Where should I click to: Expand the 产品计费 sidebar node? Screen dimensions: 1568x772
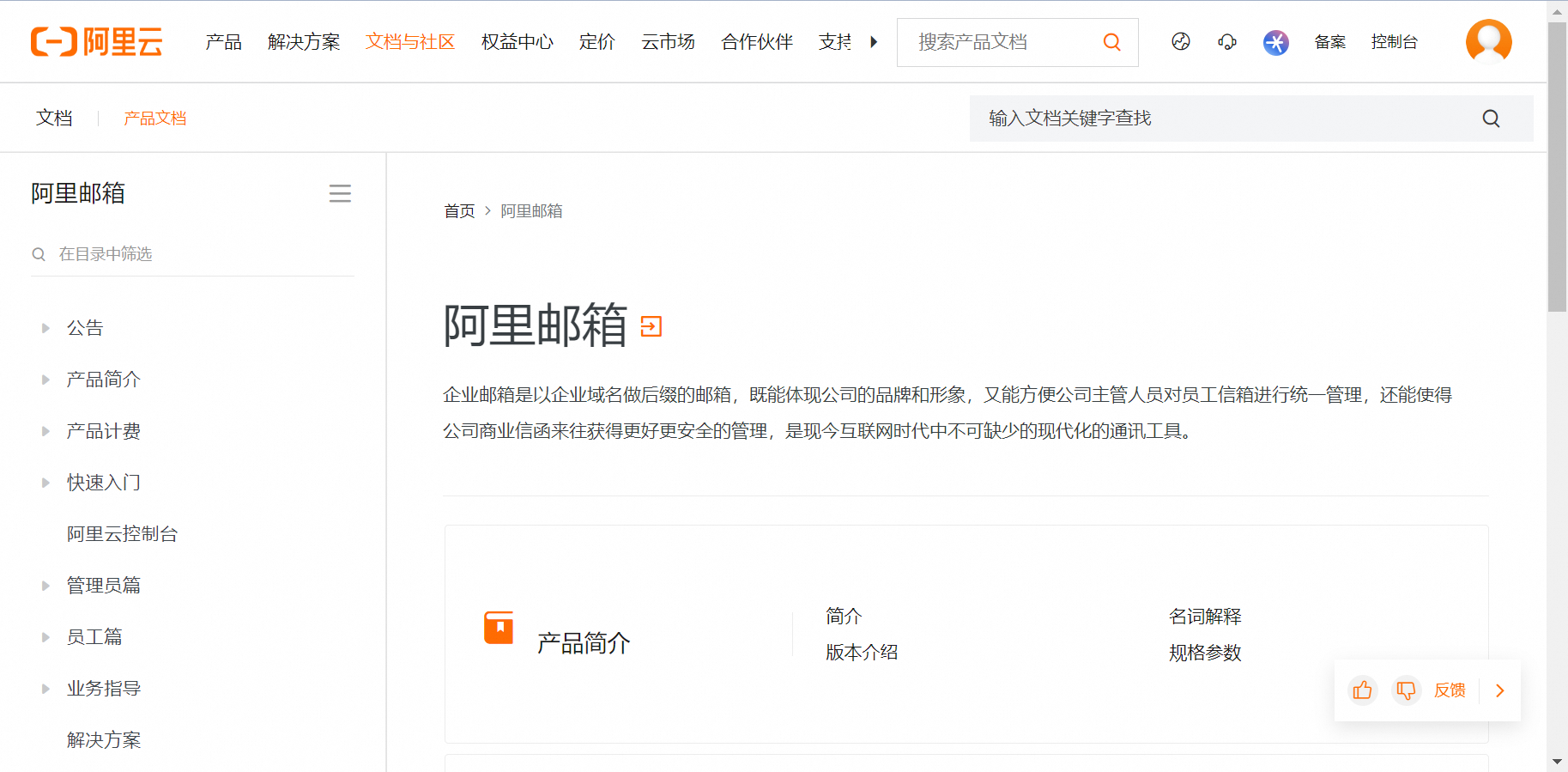45,431
